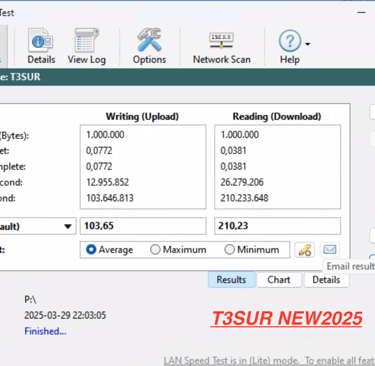Screen dimensions: 375x366
Task: Open the Options tools icon
Action: point(149,46)
